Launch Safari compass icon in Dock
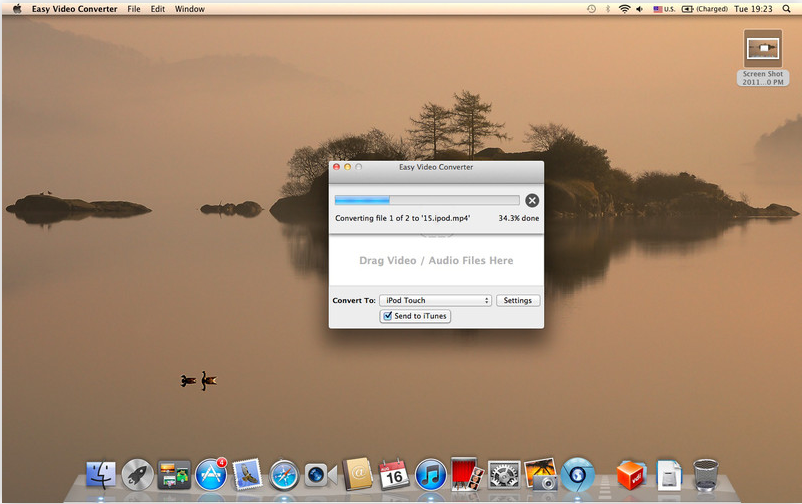The width and height of the screenshot is (802, 504). 284,475
